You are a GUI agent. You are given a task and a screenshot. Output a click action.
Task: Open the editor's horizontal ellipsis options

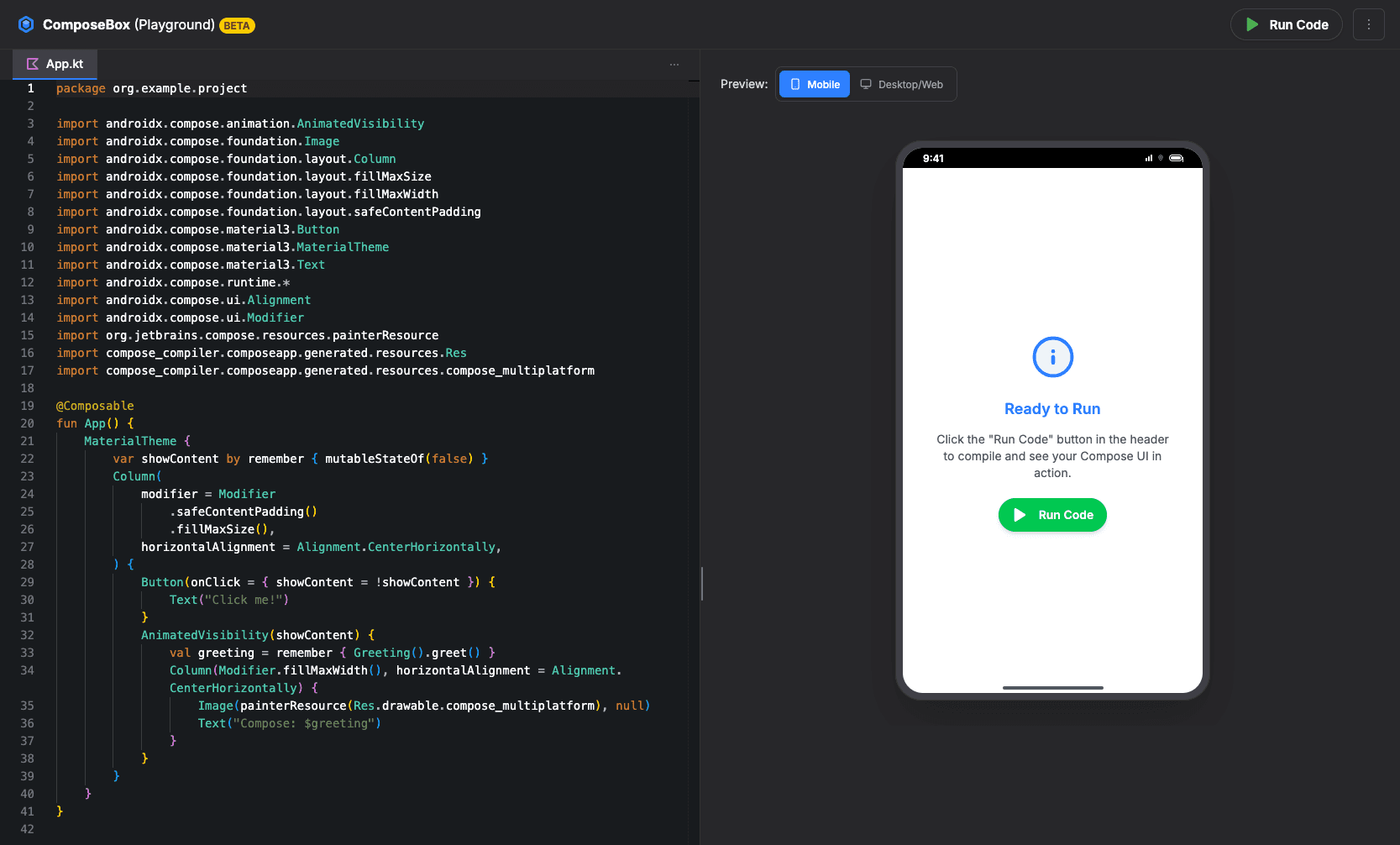(x=674, y=65)
